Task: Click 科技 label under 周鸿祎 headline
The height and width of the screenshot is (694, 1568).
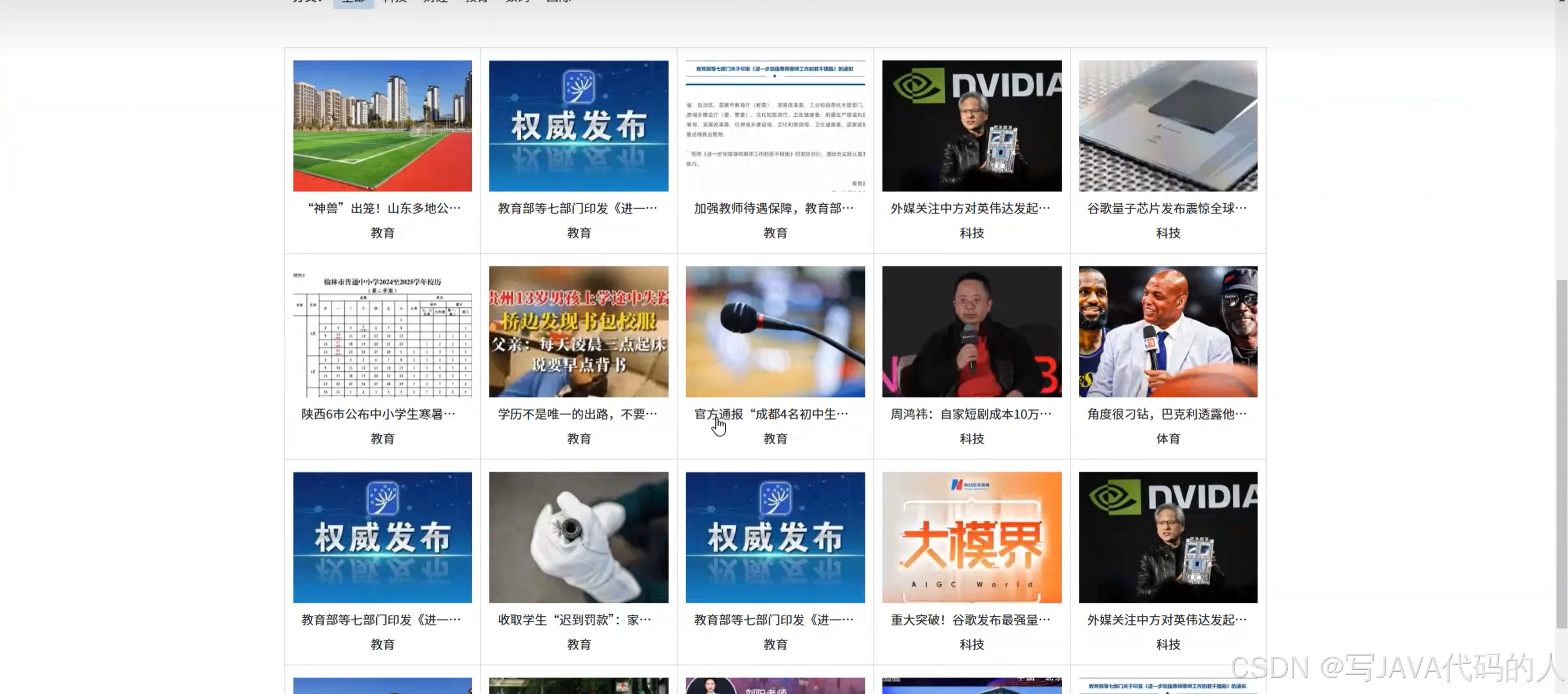Action: point(972,438)
